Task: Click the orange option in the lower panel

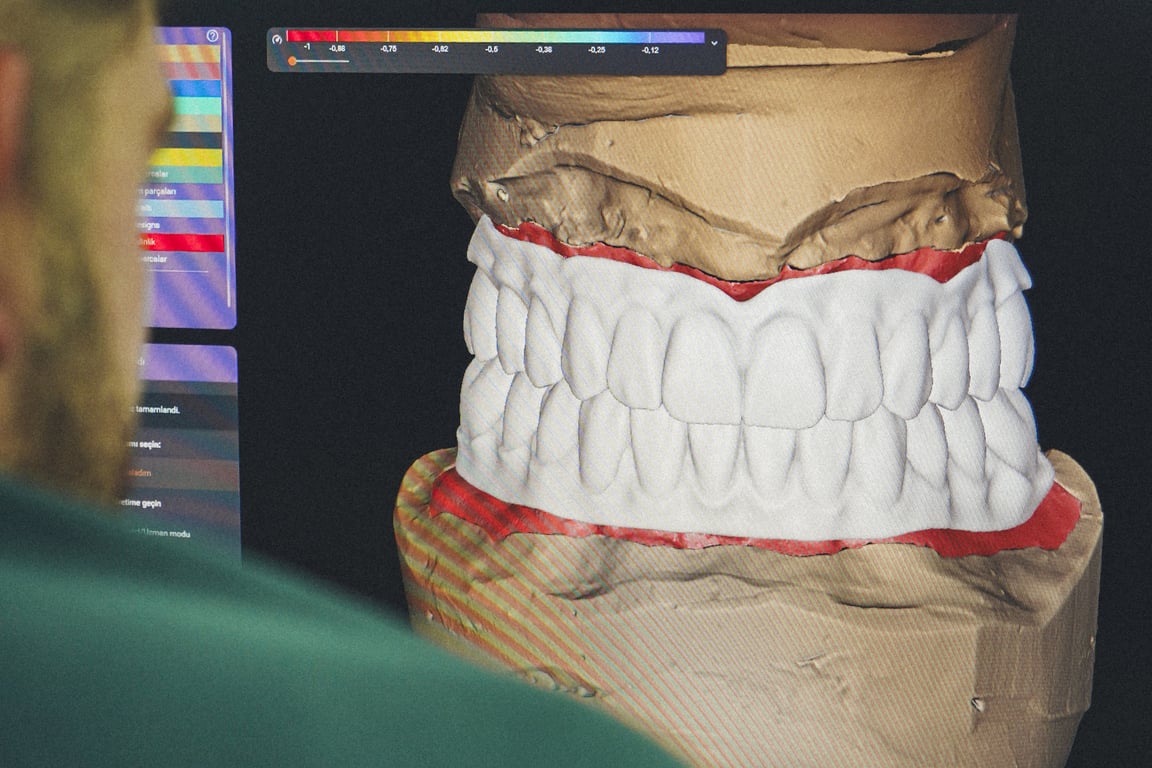Action: [181, 474]
